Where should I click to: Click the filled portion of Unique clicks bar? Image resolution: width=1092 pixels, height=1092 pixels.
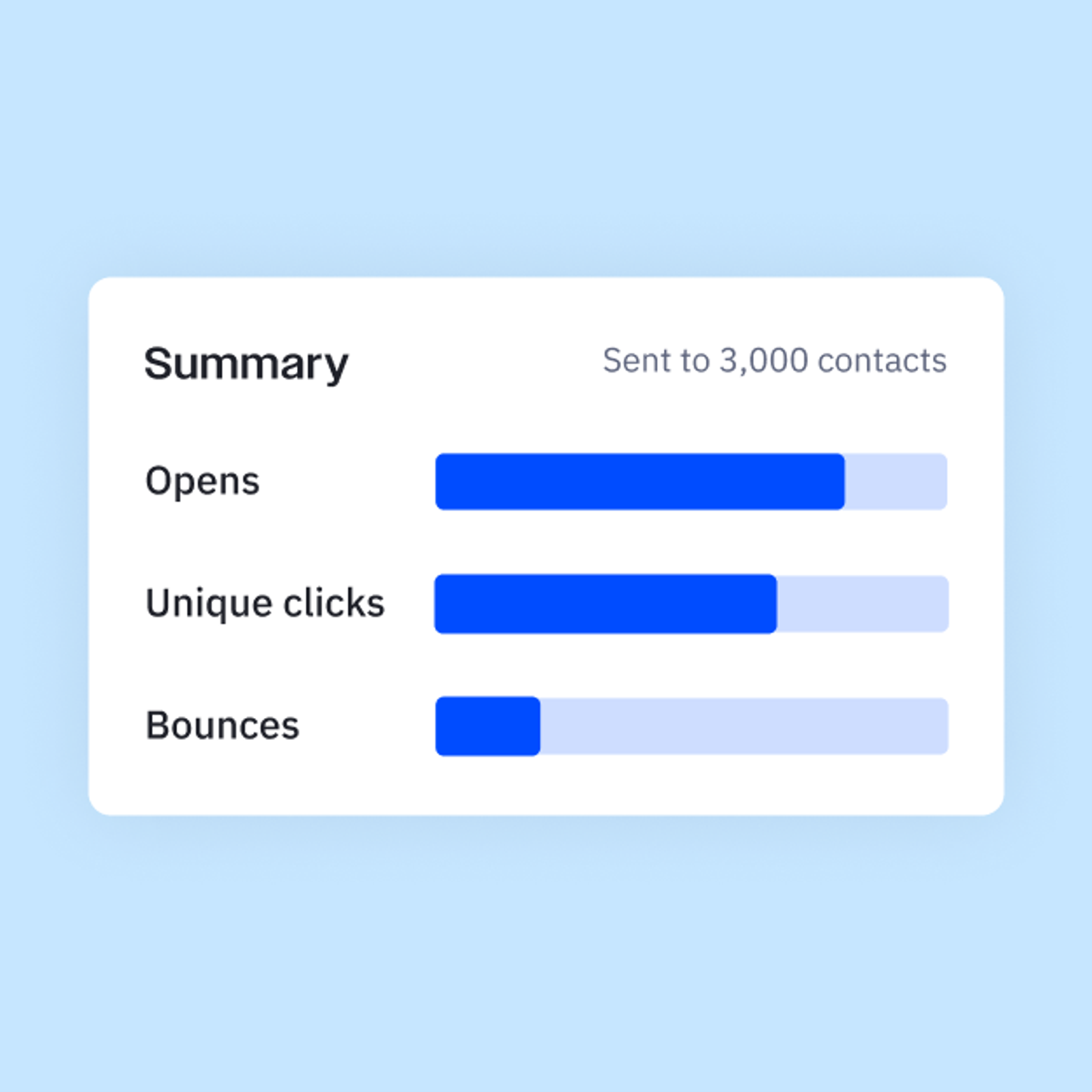605,604
